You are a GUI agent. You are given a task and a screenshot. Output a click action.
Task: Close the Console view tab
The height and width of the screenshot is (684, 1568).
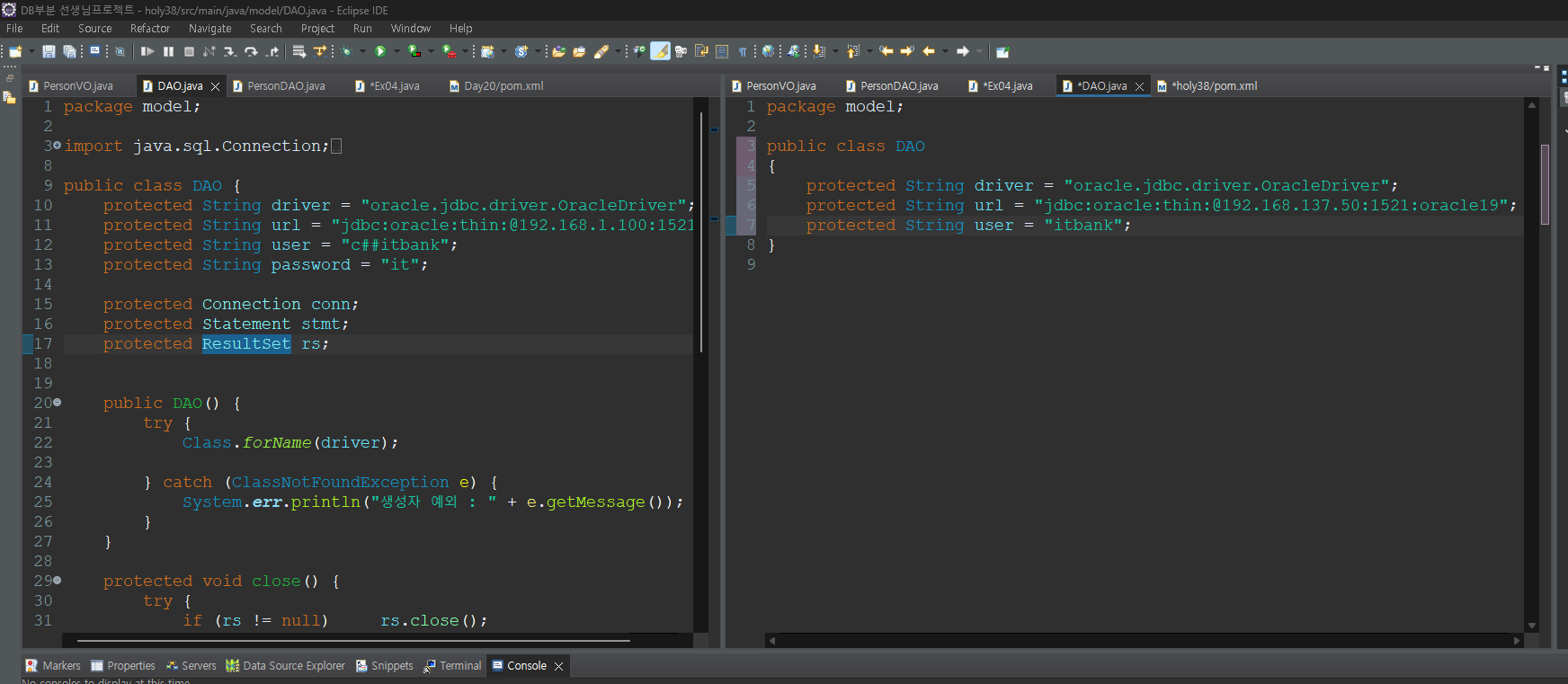pyautogui.click(x=558, y=666)
